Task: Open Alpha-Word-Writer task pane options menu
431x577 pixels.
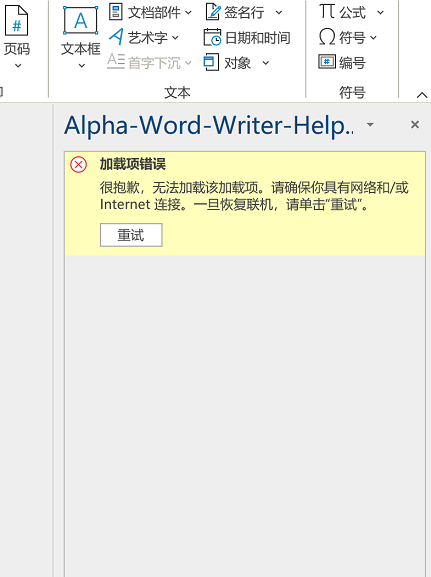Action: [x=370, y=124]
